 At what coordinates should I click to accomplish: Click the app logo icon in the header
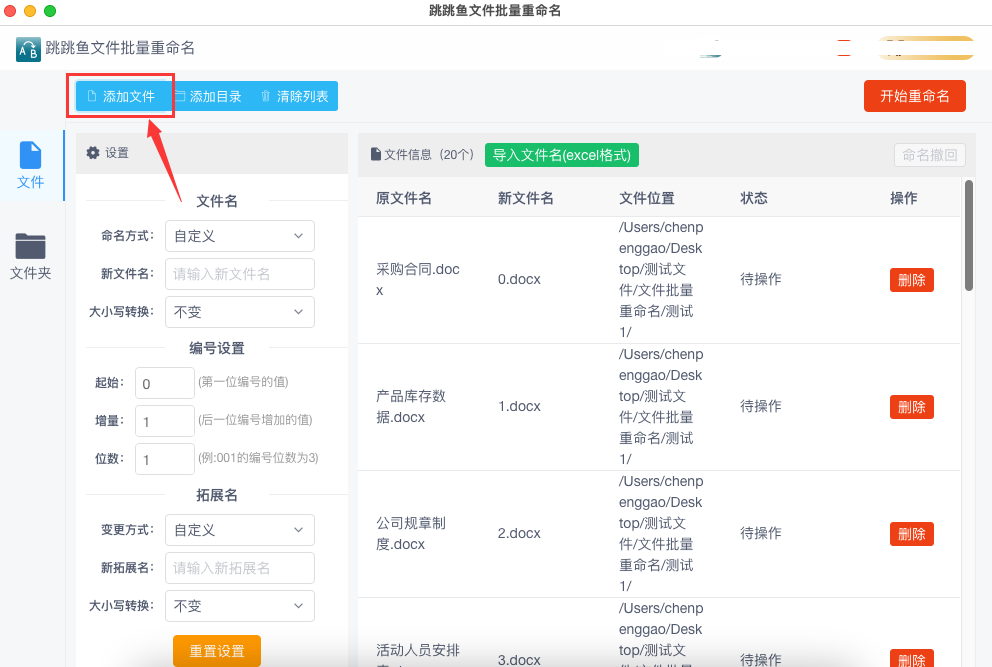[28, 49]
